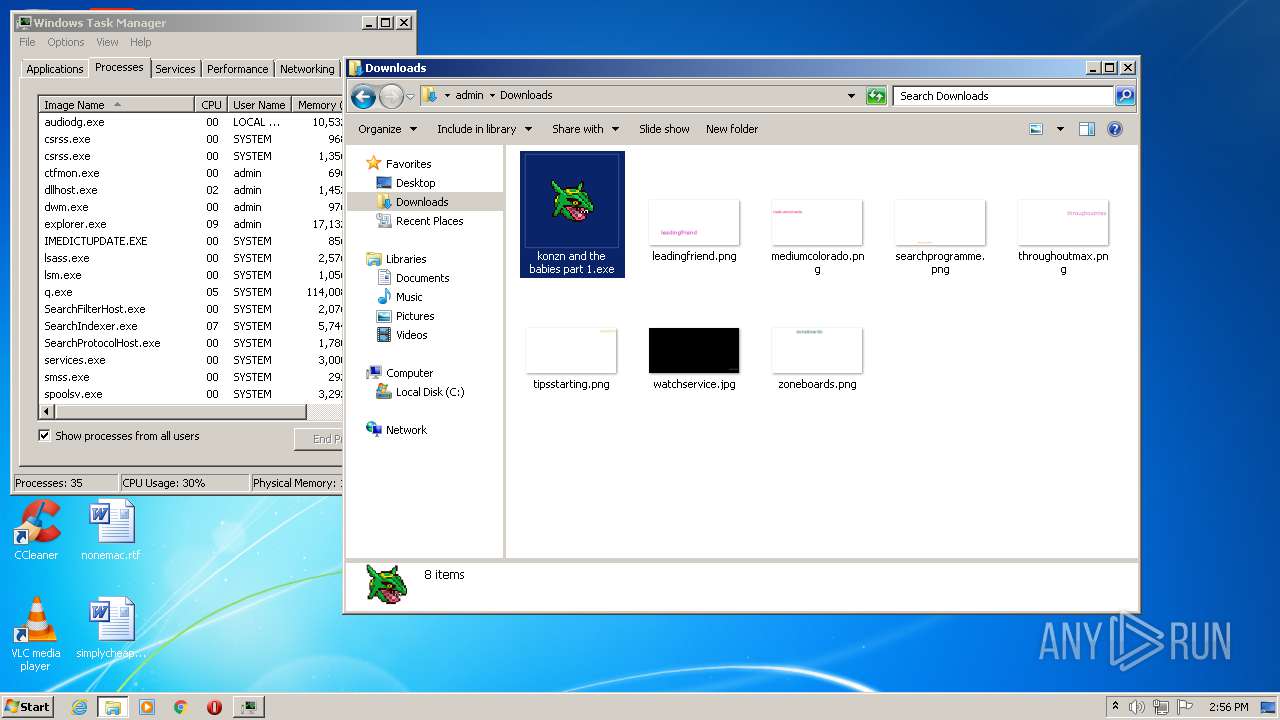Open CCleaner desktop shortcut

[x=36, y=531]
